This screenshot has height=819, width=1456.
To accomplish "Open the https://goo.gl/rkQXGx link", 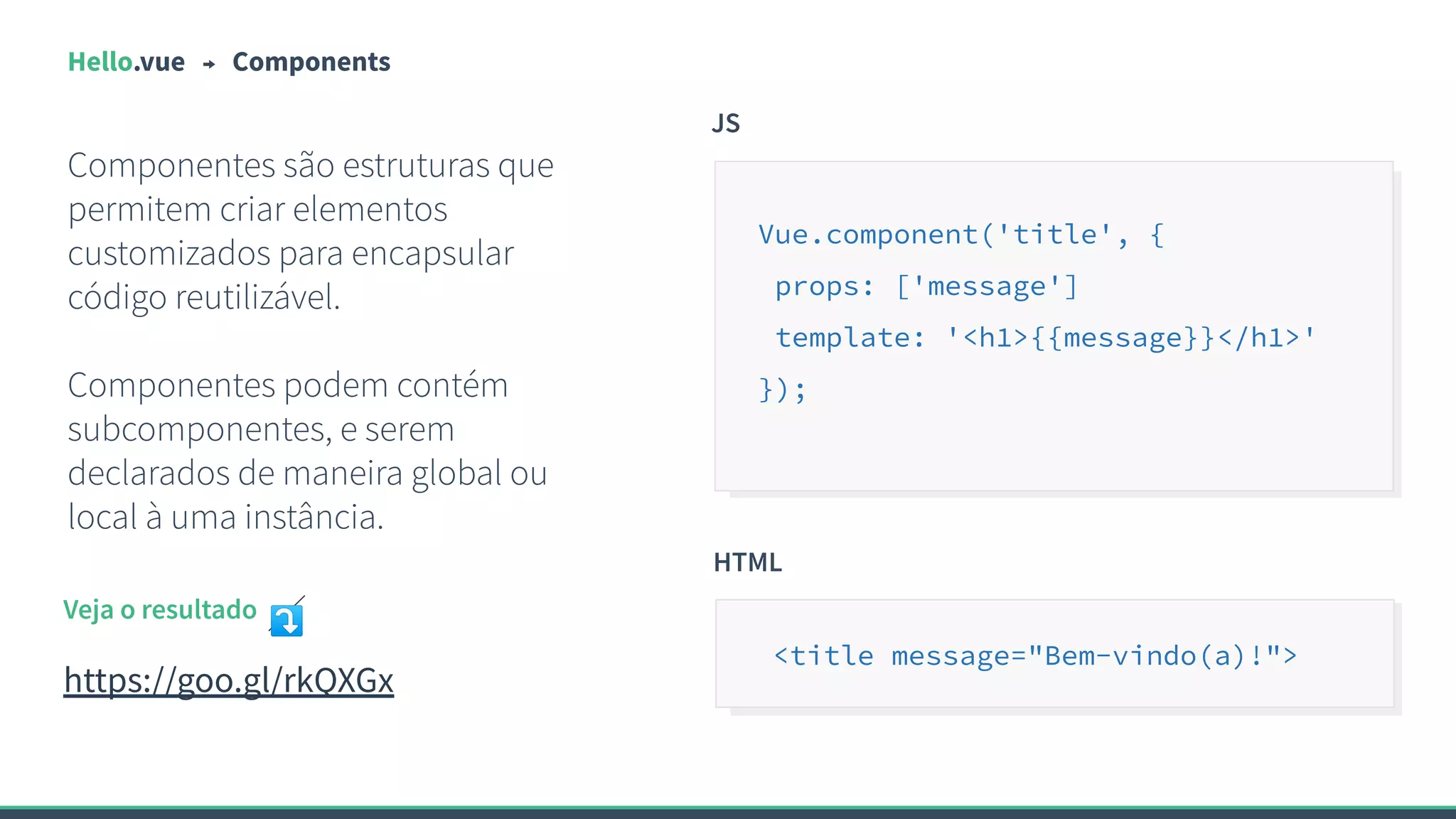I will pos(228,680).
